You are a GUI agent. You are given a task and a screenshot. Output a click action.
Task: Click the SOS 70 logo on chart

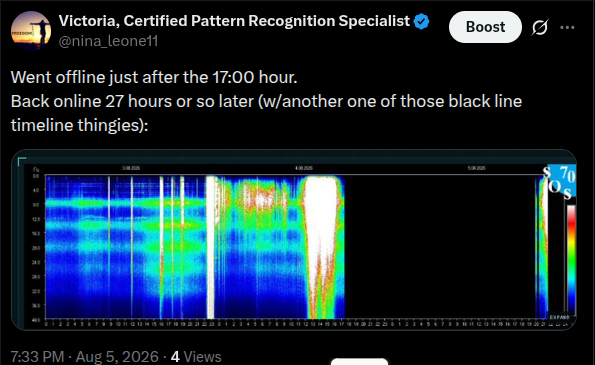coord(560,181)
